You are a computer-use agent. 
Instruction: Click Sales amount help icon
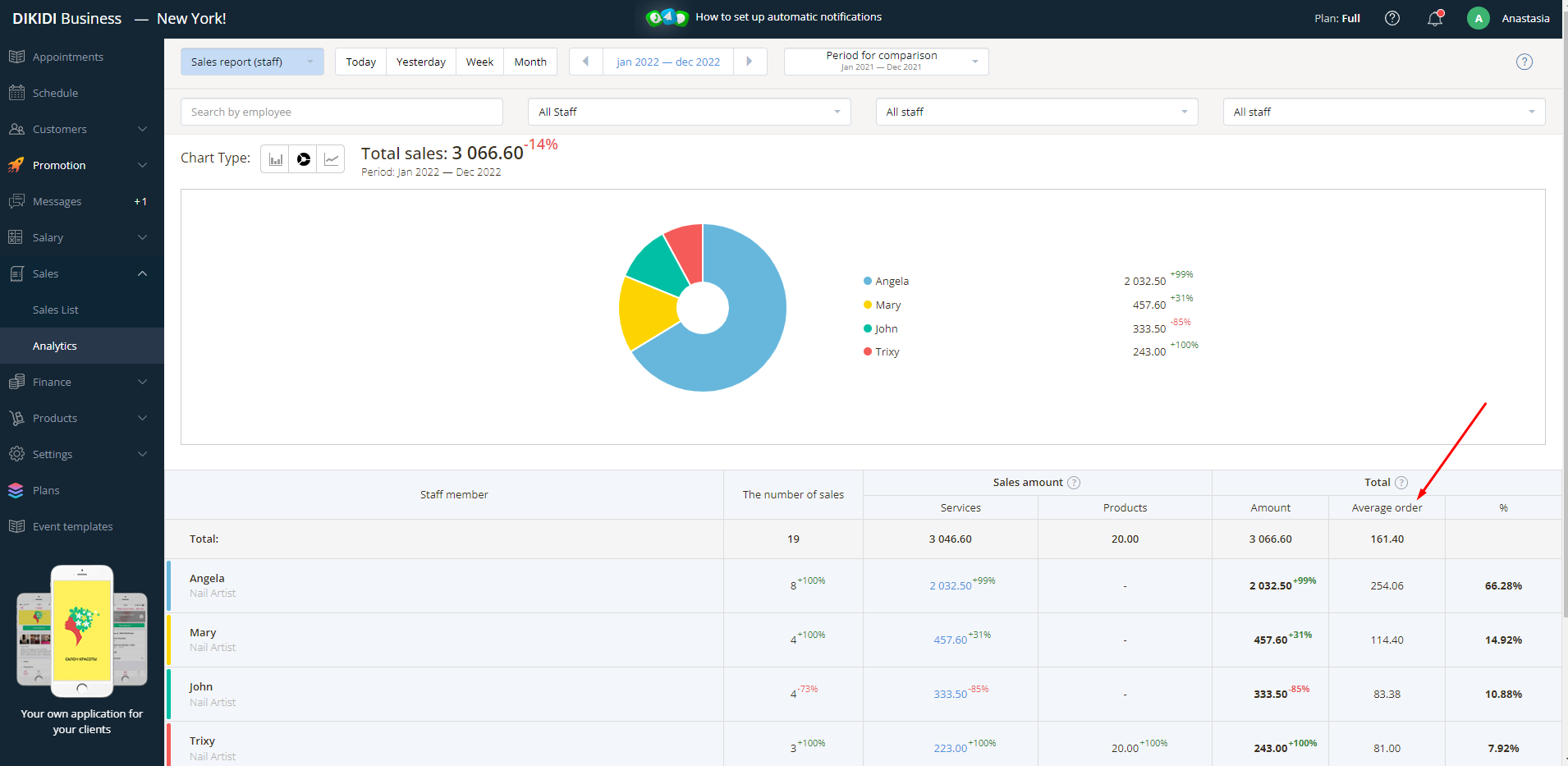(x=1074, y=483)
